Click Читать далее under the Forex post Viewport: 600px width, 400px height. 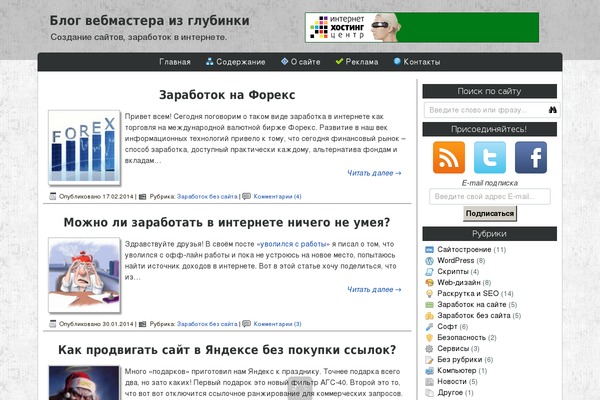(x=374, y=173)
